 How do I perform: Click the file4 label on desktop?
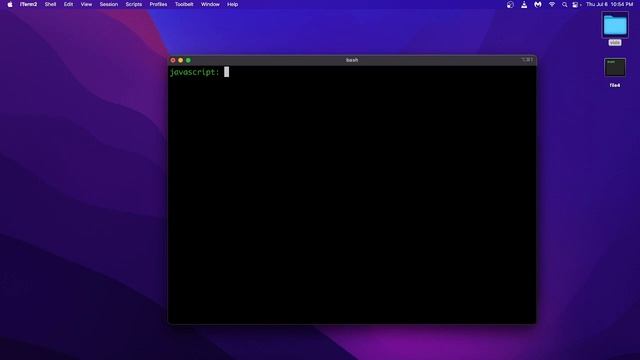tap(615, 85)
